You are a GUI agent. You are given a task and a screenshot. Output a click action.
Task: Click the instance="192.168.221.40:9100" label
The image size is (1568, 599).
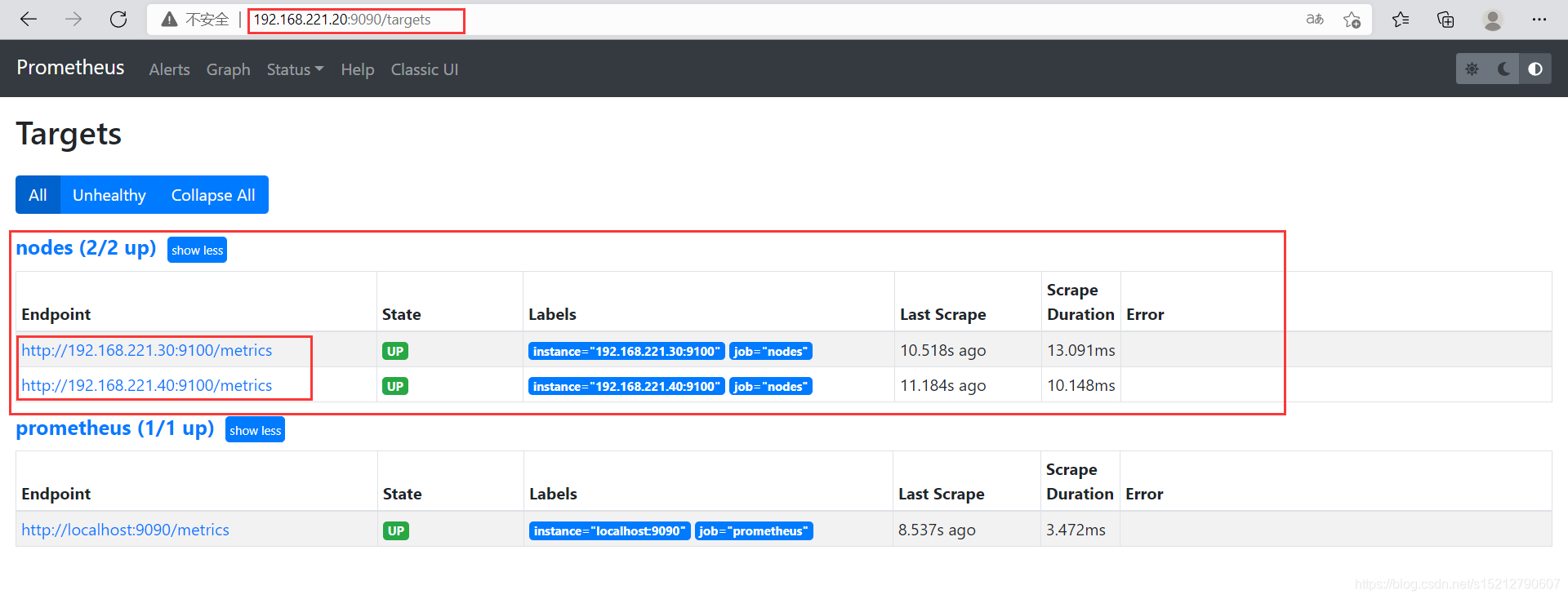tap(626, 387)
